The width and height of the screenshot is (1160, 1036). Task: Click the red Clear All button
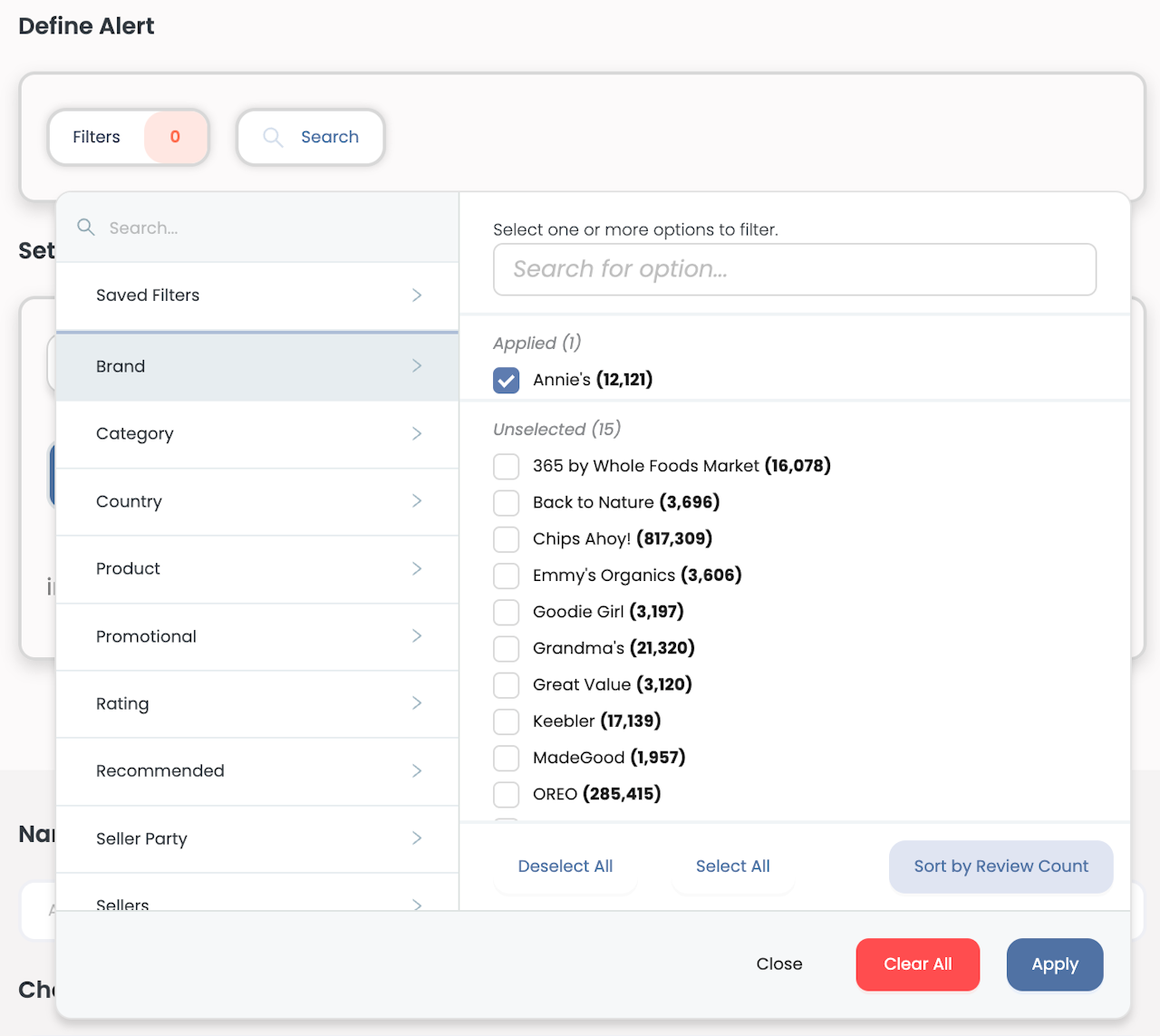tap(917, 964)
